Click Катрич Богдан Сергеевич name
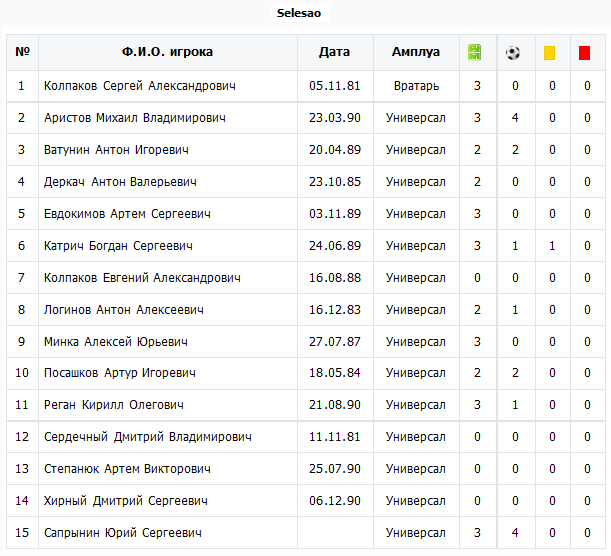 118,246
